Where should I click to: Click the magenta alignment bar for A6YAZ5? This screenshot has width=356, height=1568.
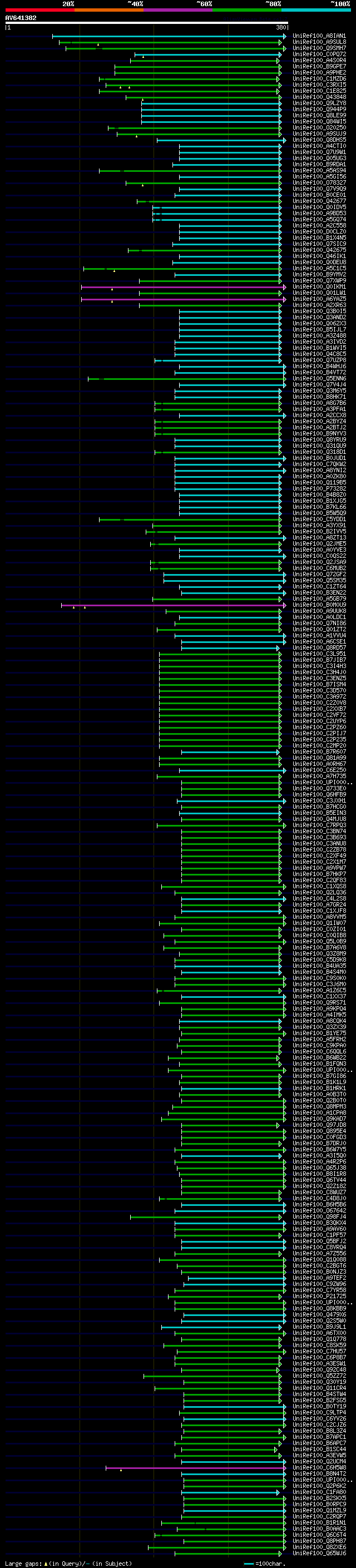(x=183, y=299)
